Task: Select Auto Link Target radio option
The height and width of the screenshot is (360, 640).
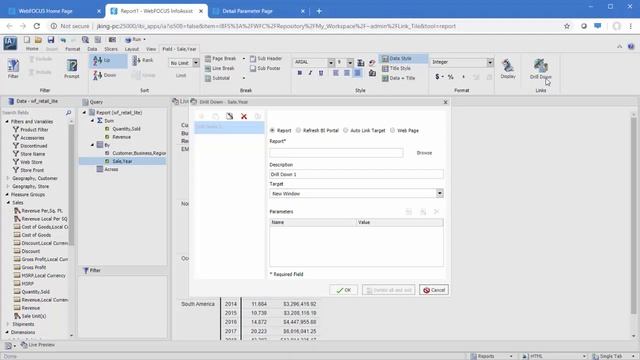Action: [x=346, y=130]
